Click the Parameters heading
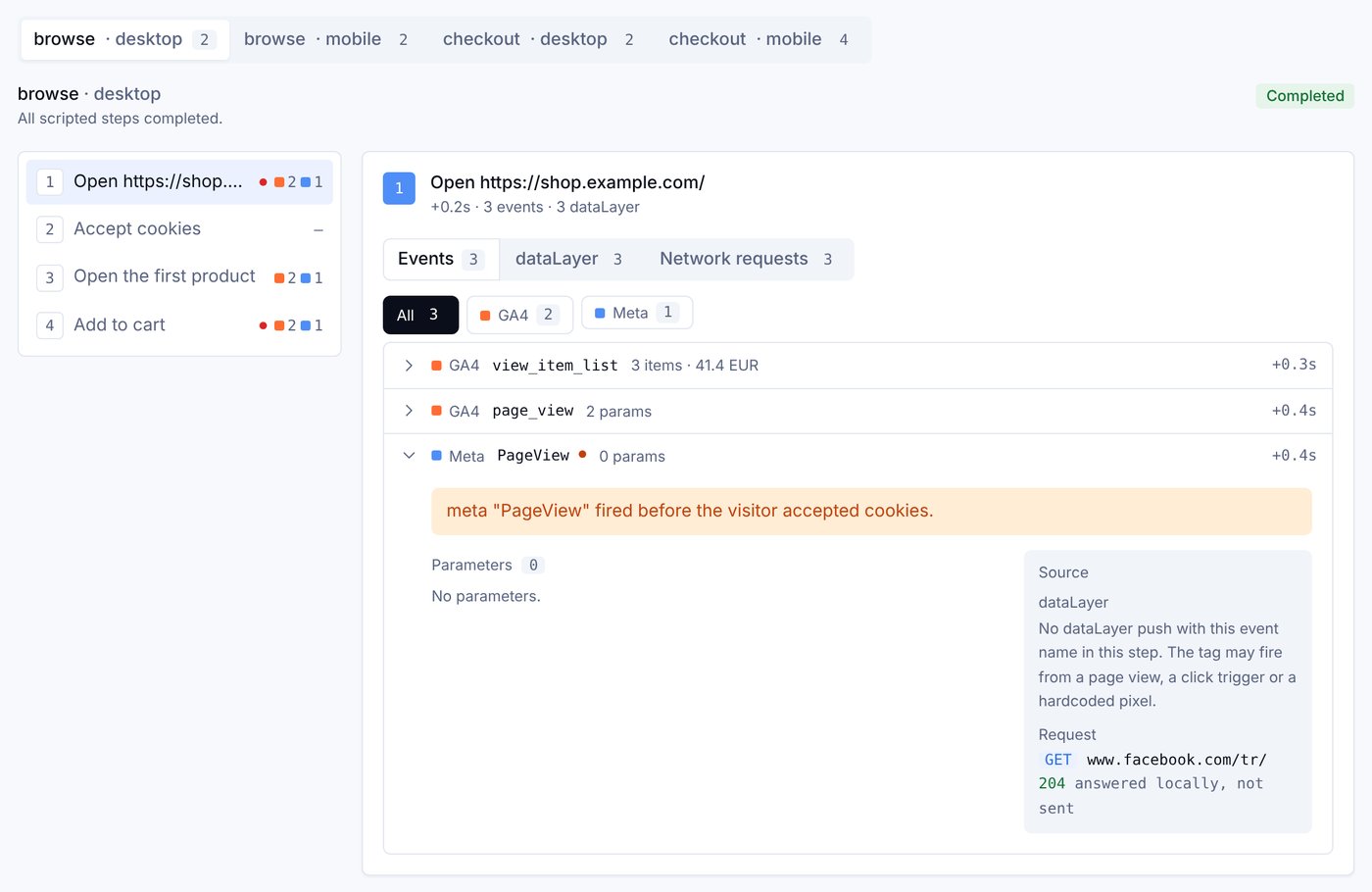 point(471,565)
